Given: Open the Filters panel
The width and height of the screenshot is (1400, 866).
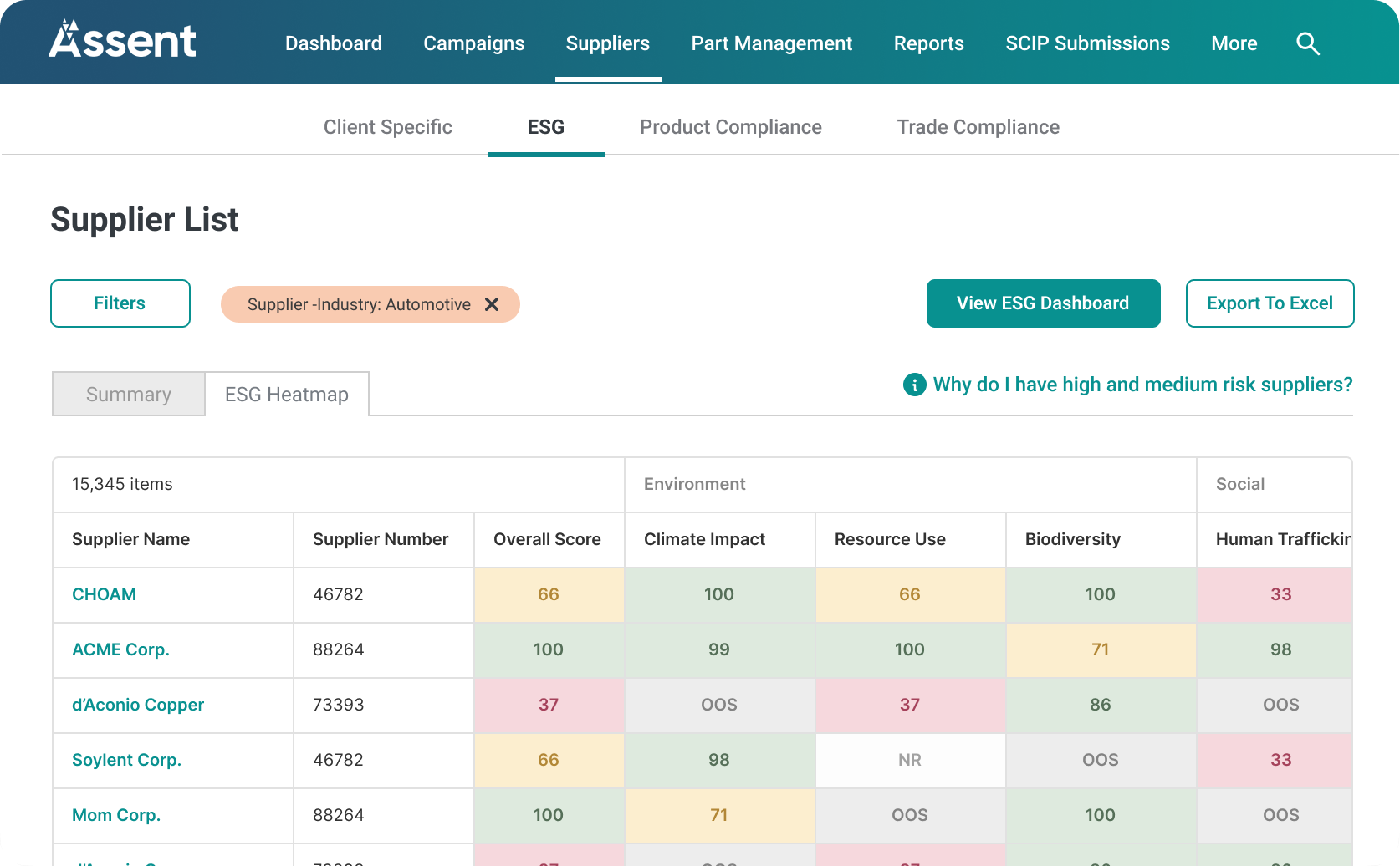Looking at the screenshot, I should point(120,303).
